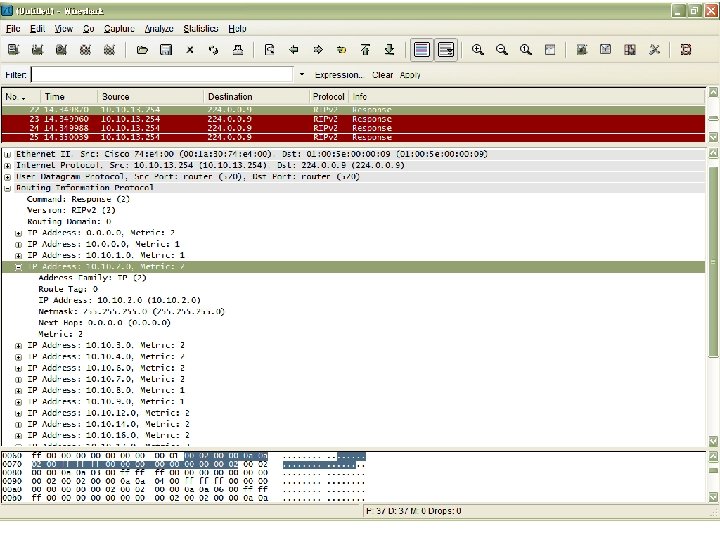Sort by Source column header

point(151,97)
